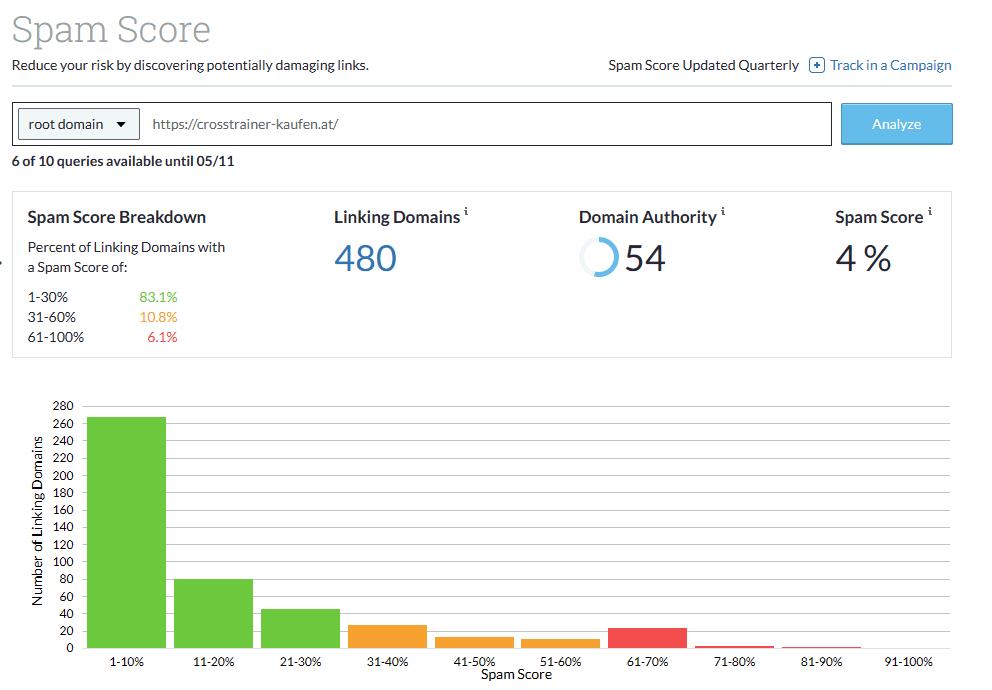Click the Spam Score Updated Quarterly label
The width and height of the screenshot is (992, 690).
click(703, 65)
